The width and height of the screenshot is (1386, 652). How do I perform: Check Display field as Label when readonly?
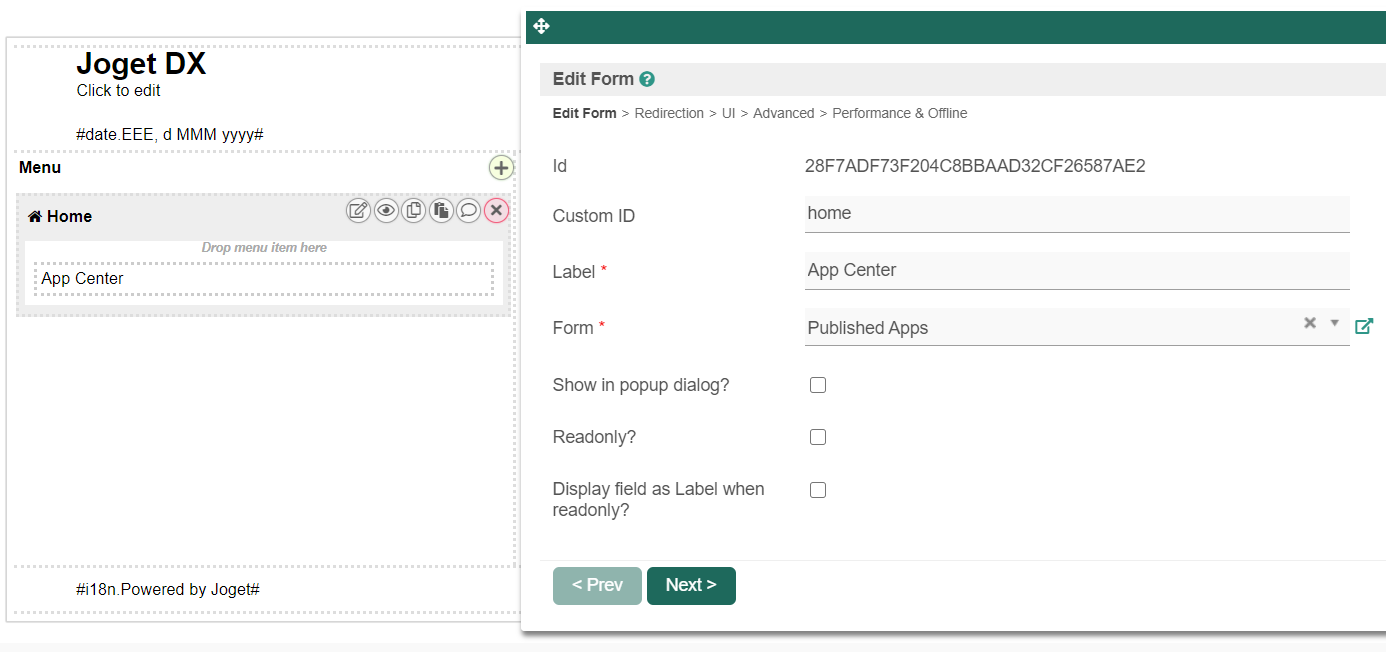coord(818,490)
